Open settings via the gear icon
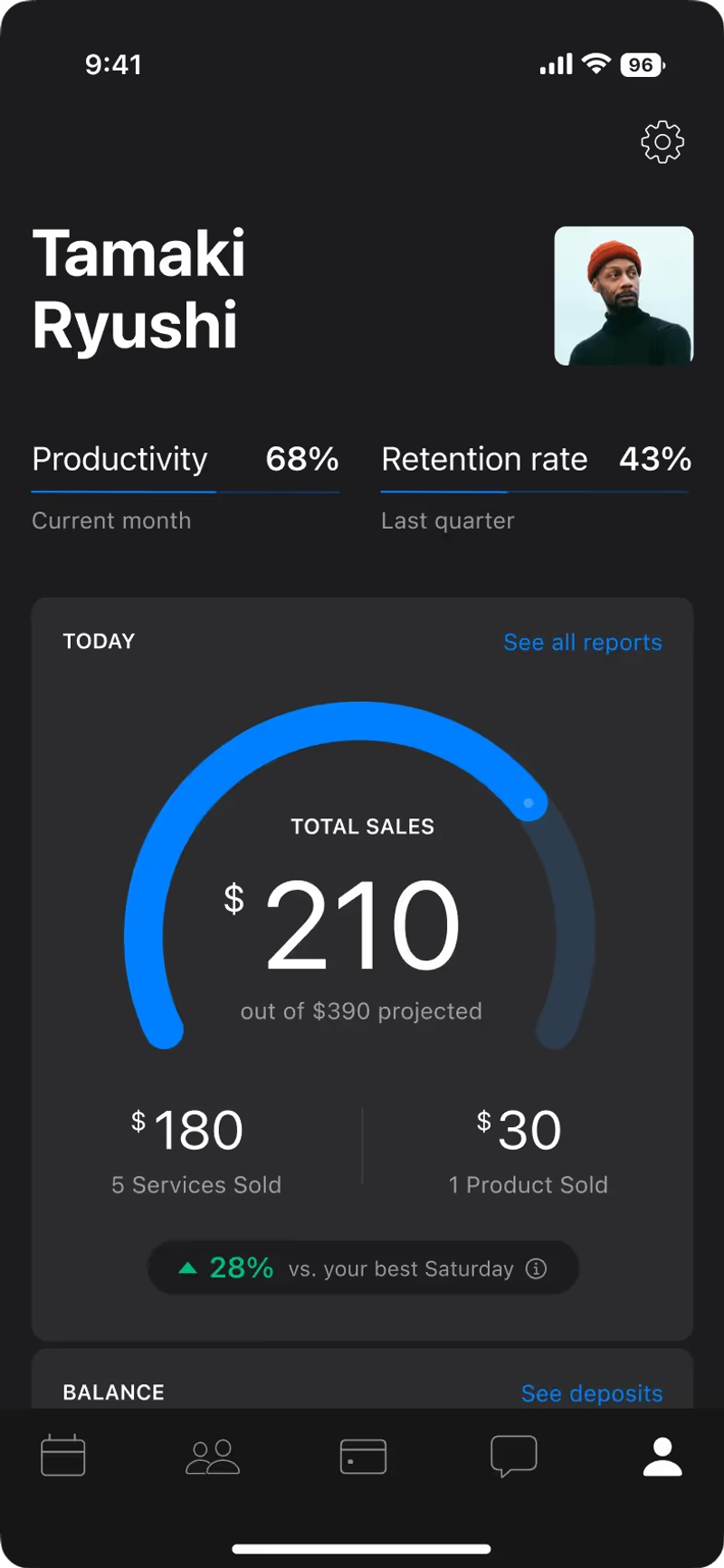The height and width of the screenshot is (1568, 724). [x=662, y=142]
